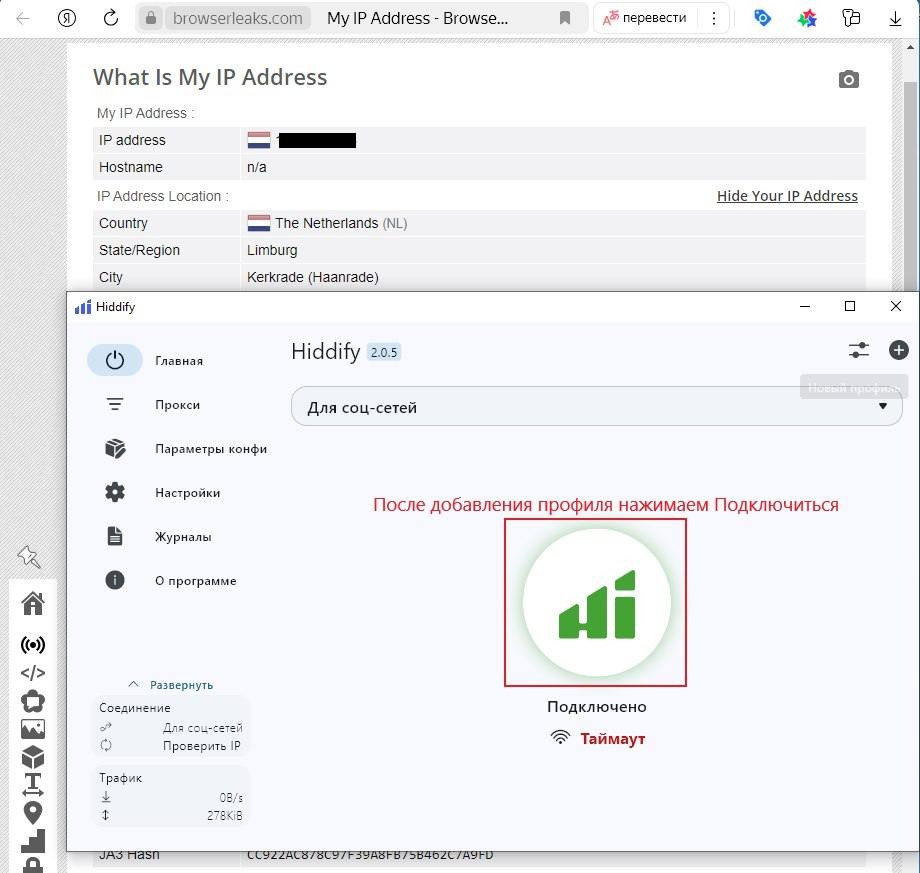Click the box icon for Параметры конфигурации
The width and height of the screenshot is (920, 873).
point(115,448)
